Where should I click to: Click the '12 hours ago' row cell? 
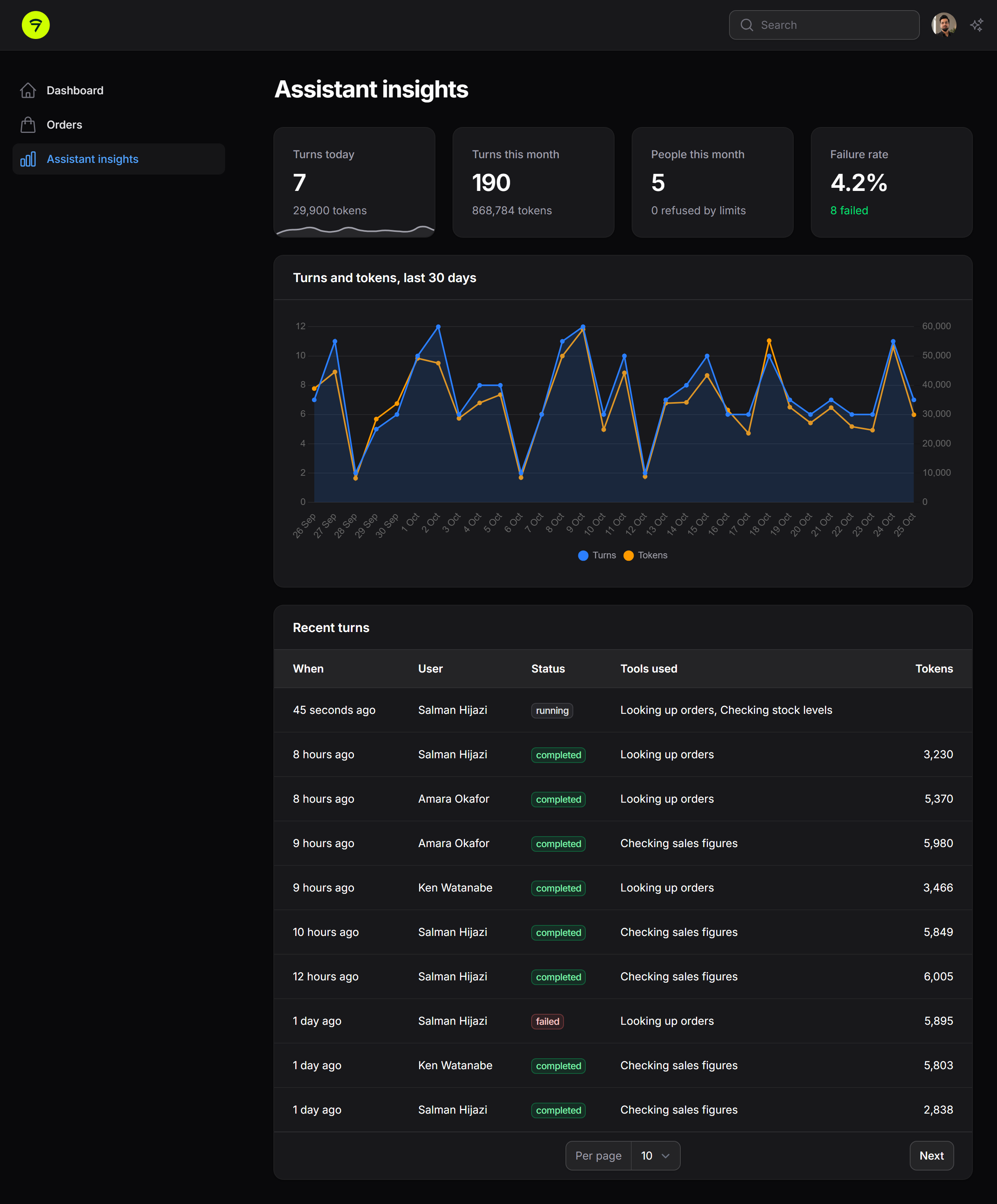tap(326, 977)
